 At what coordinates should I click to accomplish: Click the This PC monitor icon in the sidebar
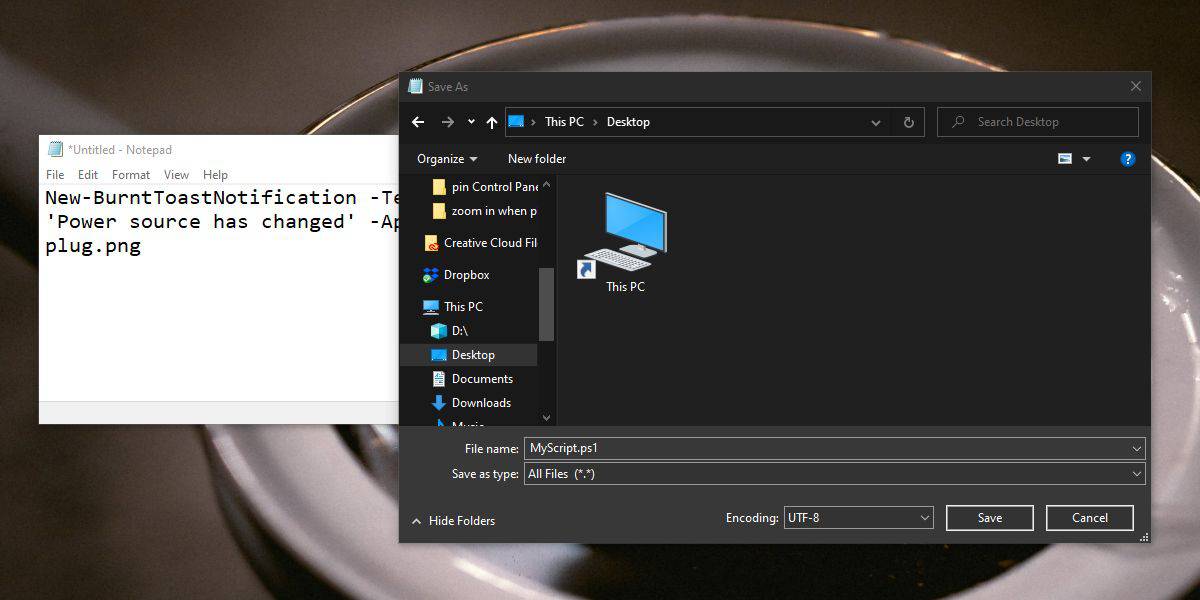click(431, 307)
